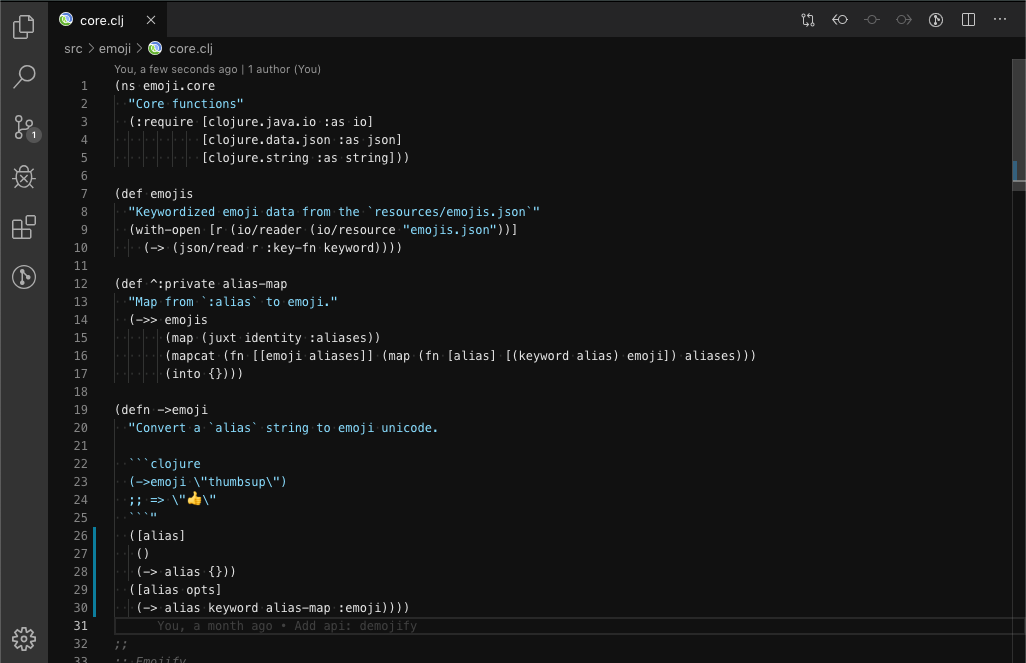Viewport: 1026px width, 663px height.
Task: Open the Run and Debug panel
Action: click(23, 177)
